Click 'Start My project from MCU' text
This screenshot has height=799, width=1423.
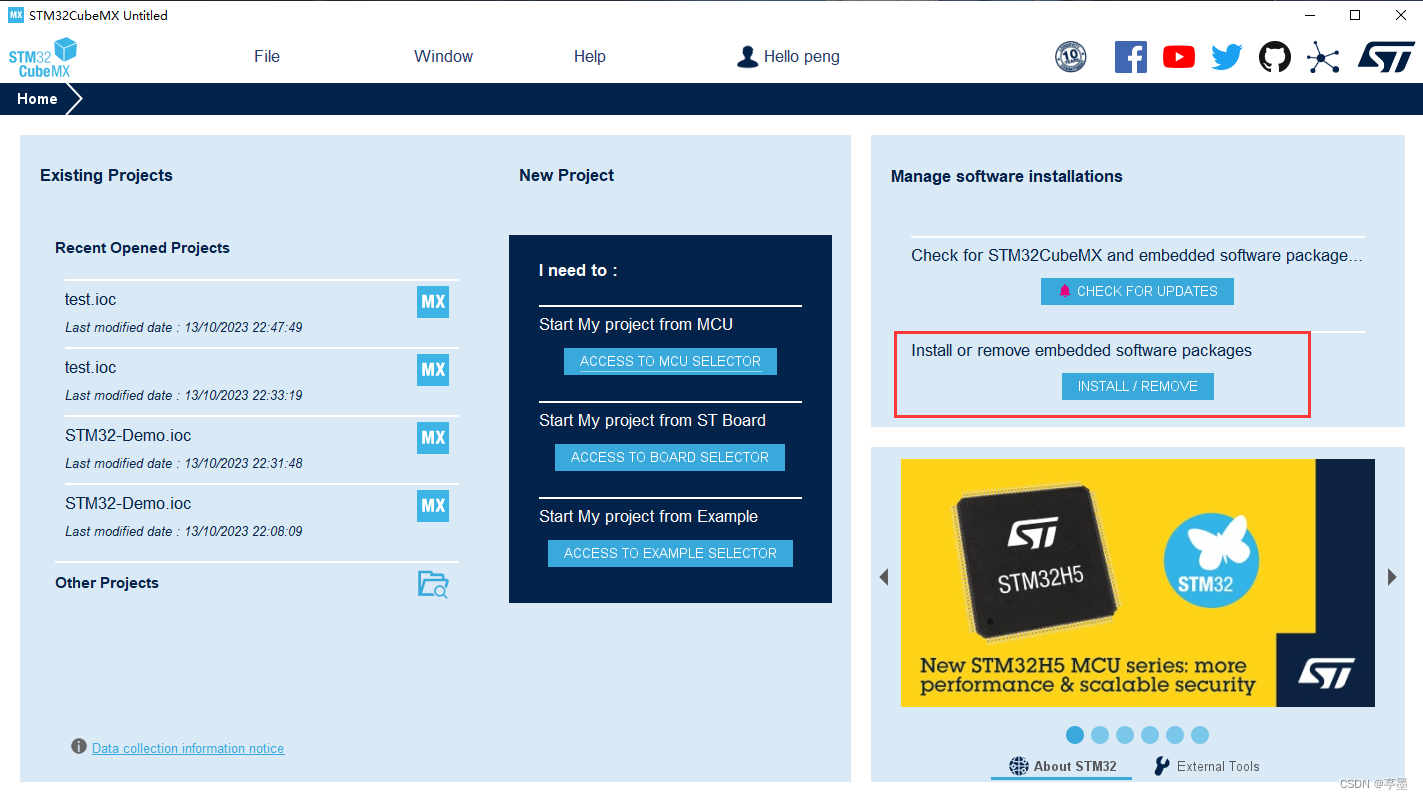[x=636, y=324]
